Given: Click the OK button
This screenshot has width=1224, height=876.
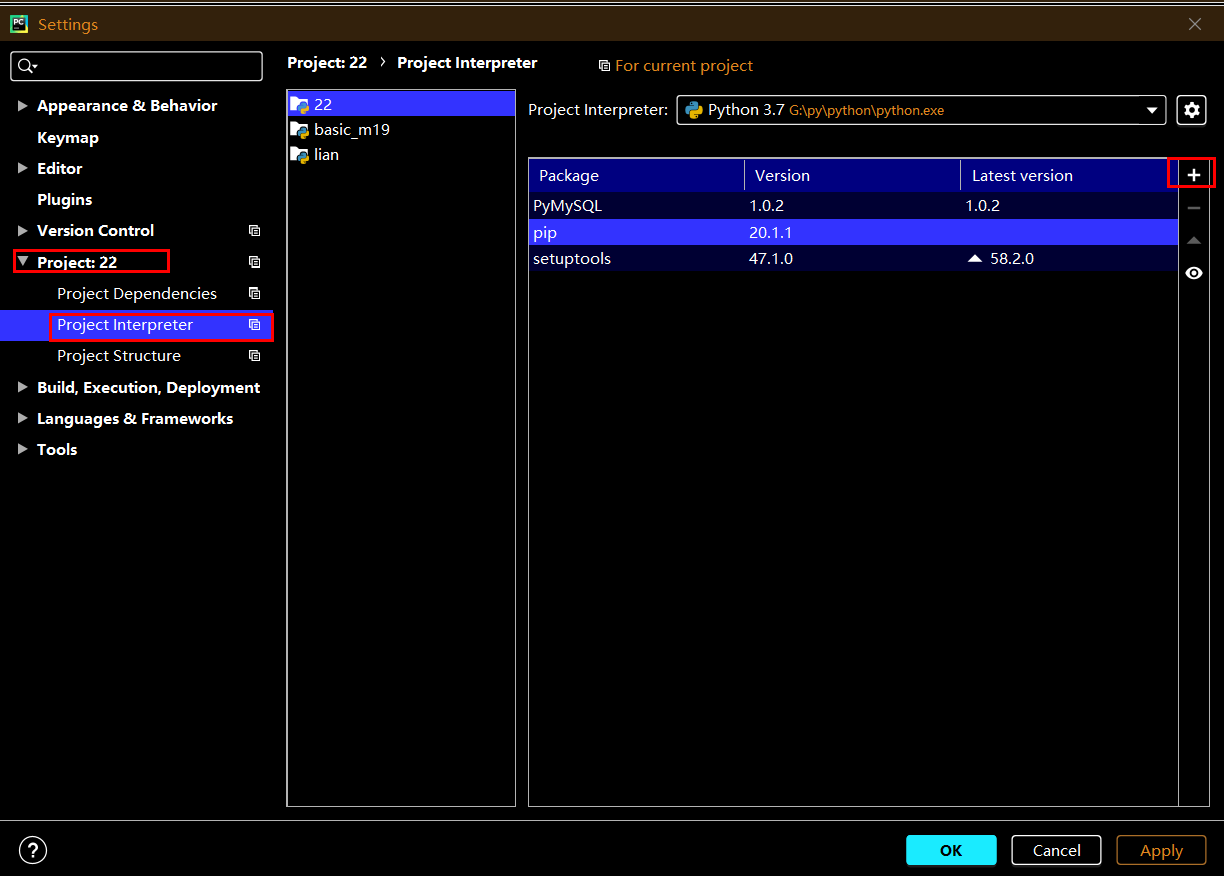Looking at the screenshot, I should coord(951,850).
